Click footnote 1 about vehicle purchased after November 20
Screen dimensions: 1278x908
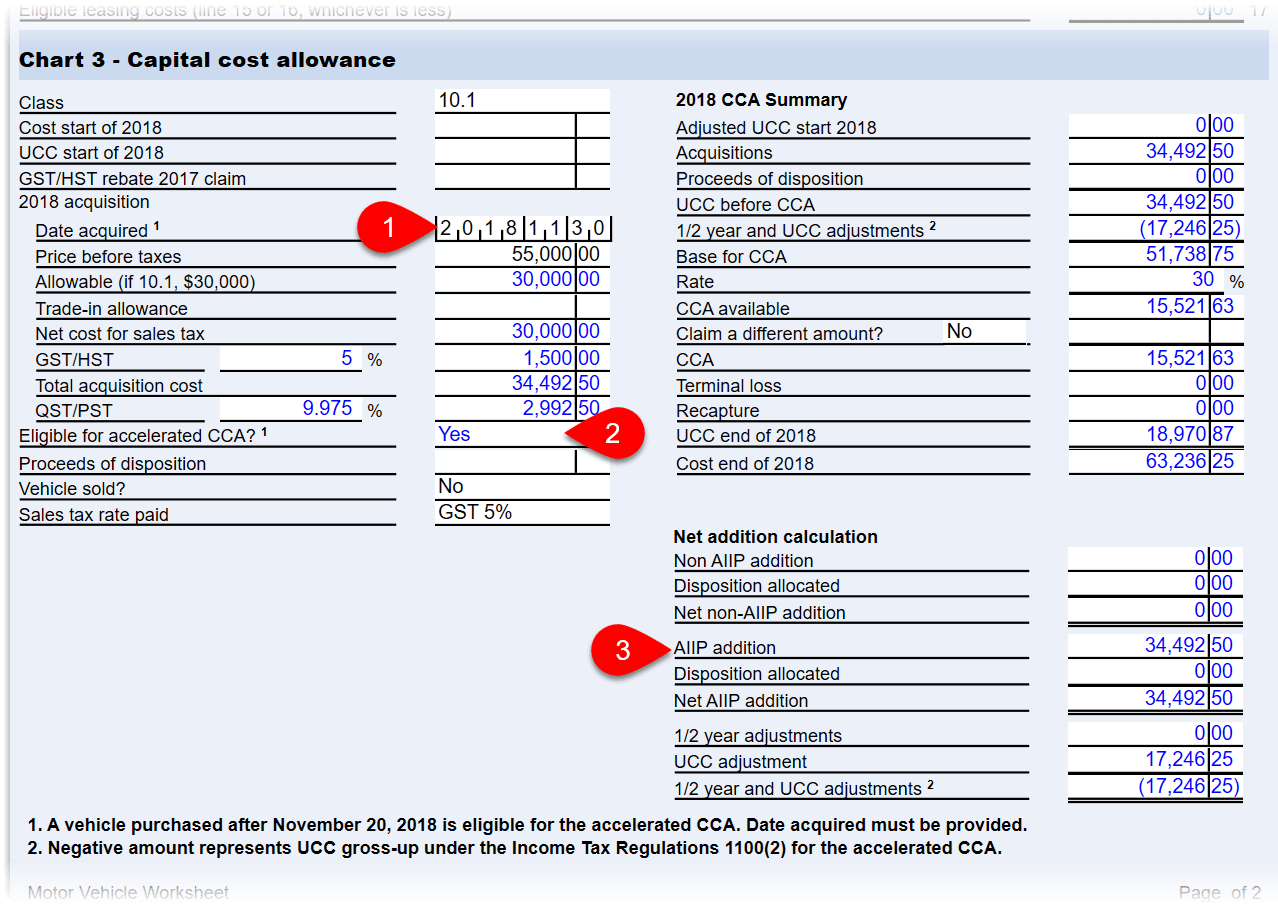(x=527, y=826)
